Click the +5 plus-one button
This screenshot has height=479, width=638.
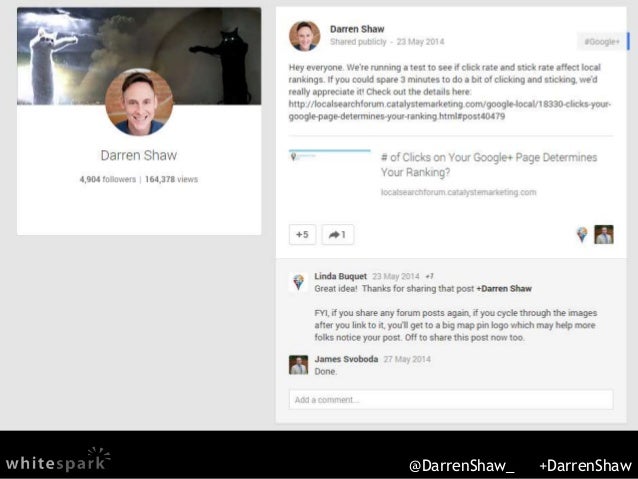tap(302, 234)
